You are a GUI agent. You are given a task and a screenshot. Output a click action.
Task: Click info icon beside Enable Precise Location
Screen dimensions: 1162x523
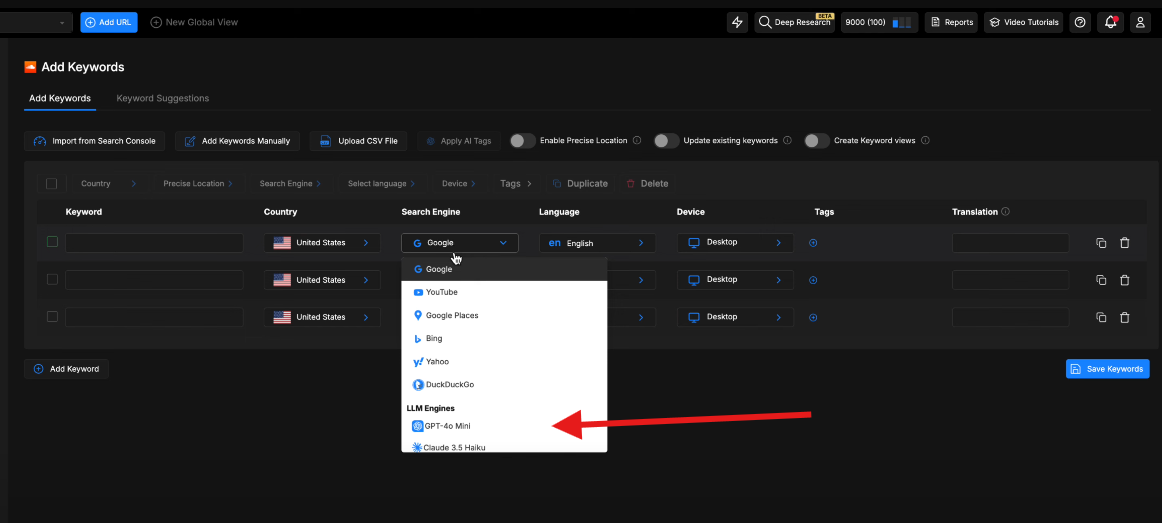637,140
